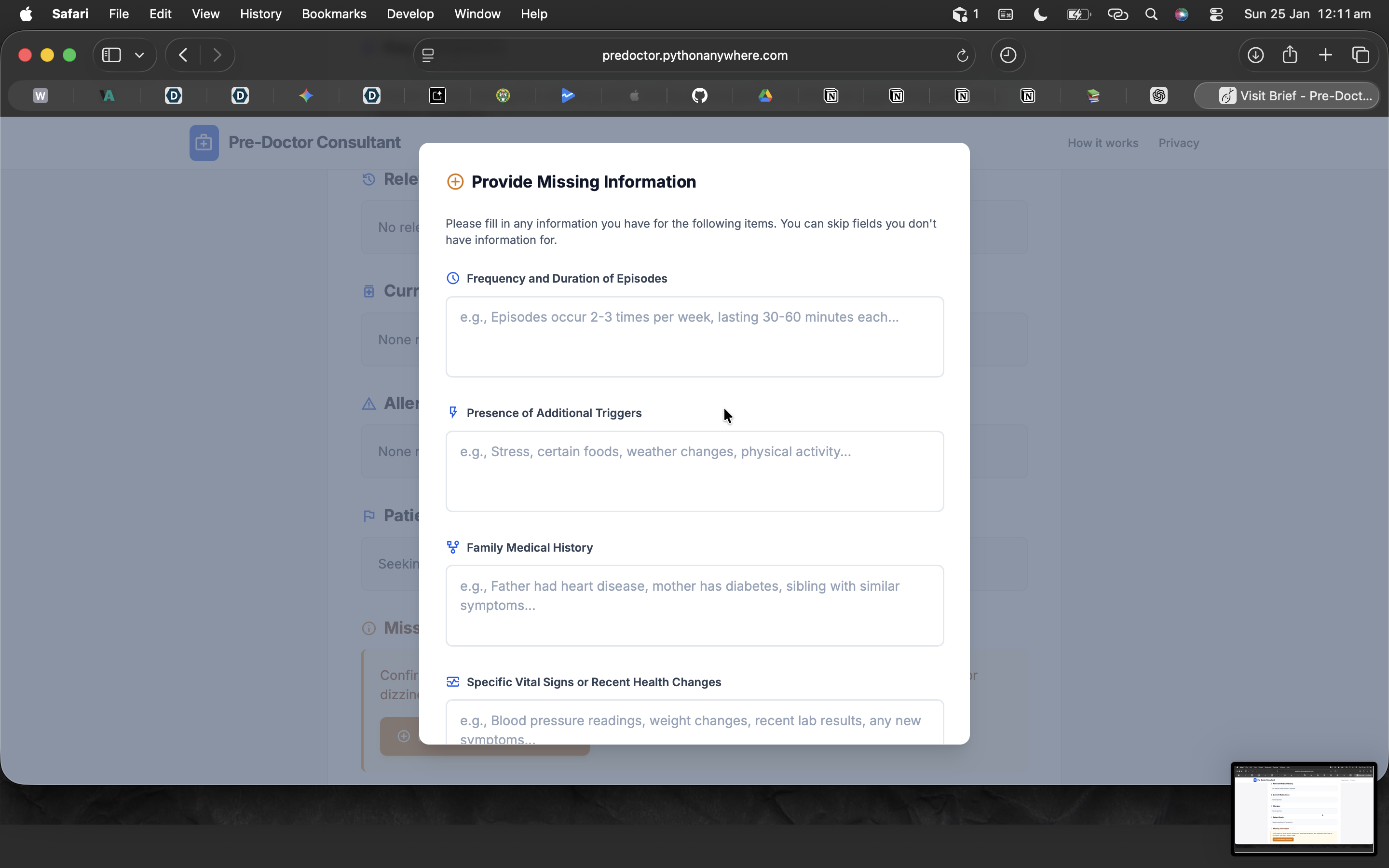Click the Share icon in the toolbar
The height and width of the screenshot is (868, 1389).
tap(1290, 54)
